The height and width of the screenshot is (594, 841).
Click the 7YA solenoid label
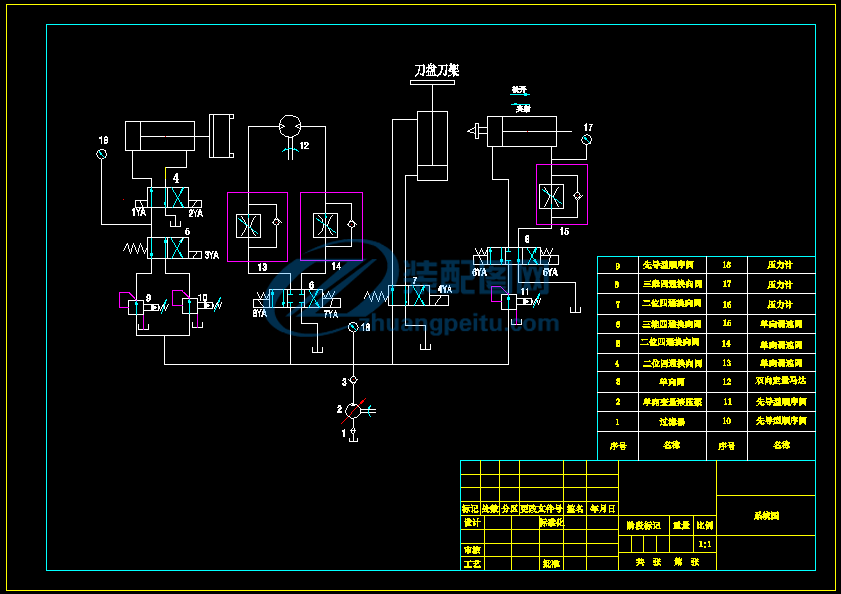tap(331, 314)
